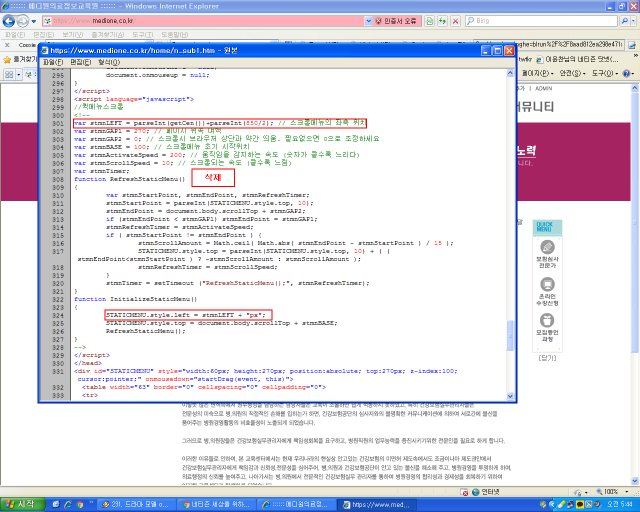
Task: Click main page scrollbar down arrow
Action: [x=635, y=481]
